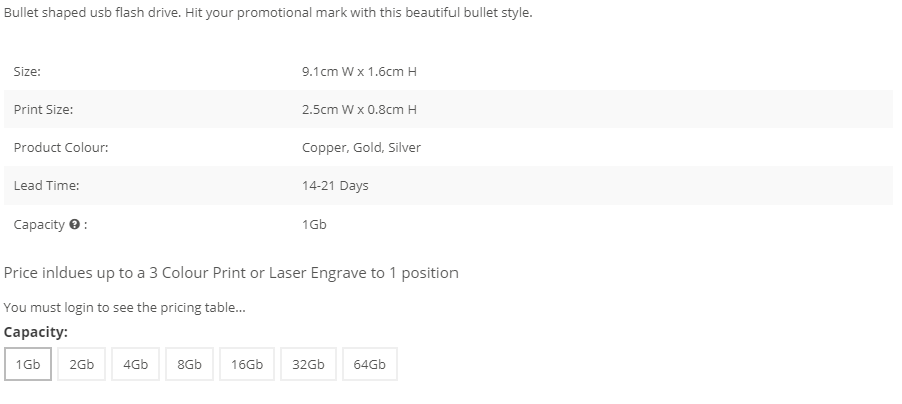The image size is (902, 404).
Task: Click the Lead Time label
Action: click(47, 186)
